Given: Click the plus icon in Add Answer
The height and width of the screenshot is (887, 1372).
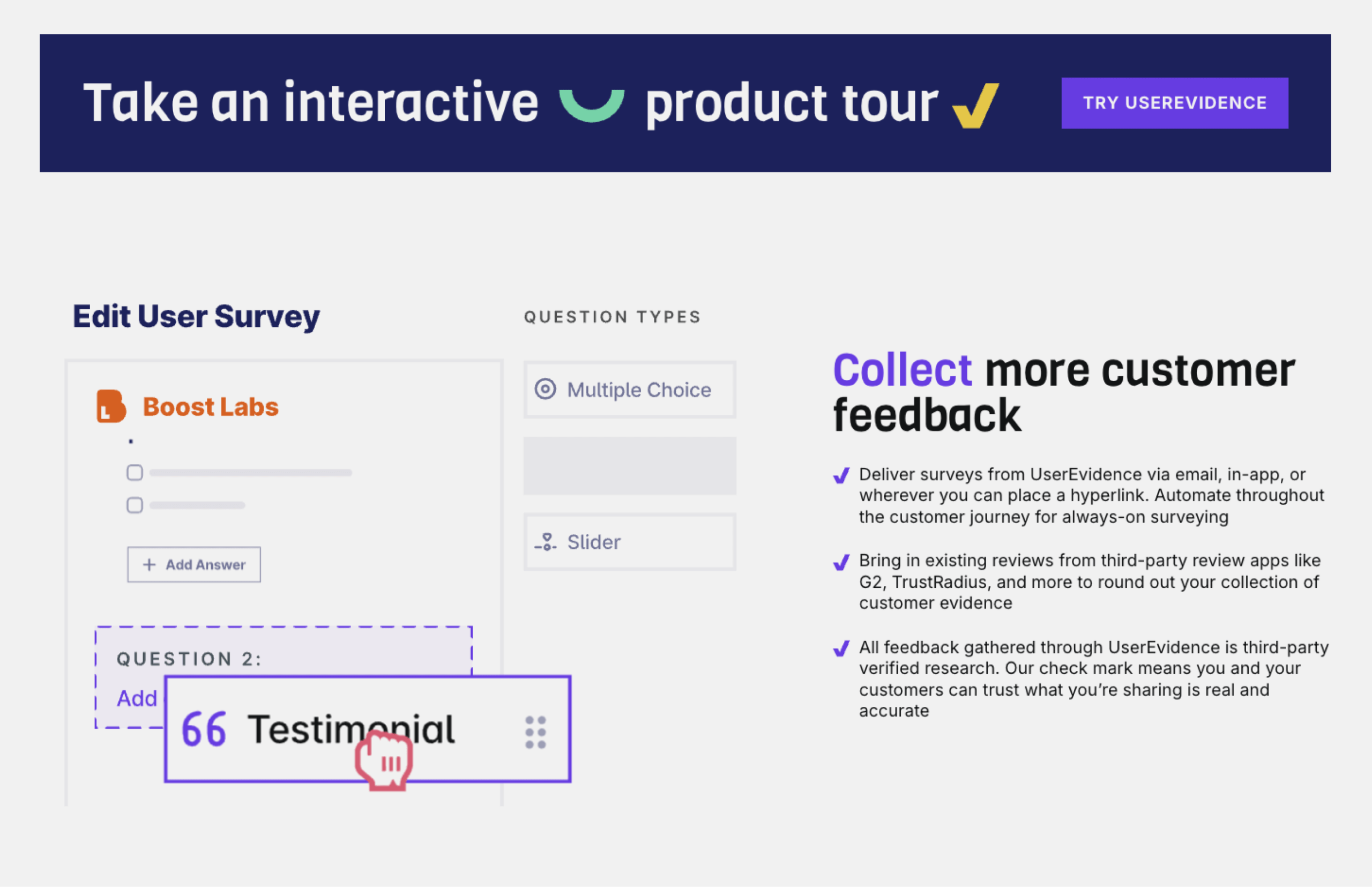Looking at the screenshot, I should tap(149, 564).
